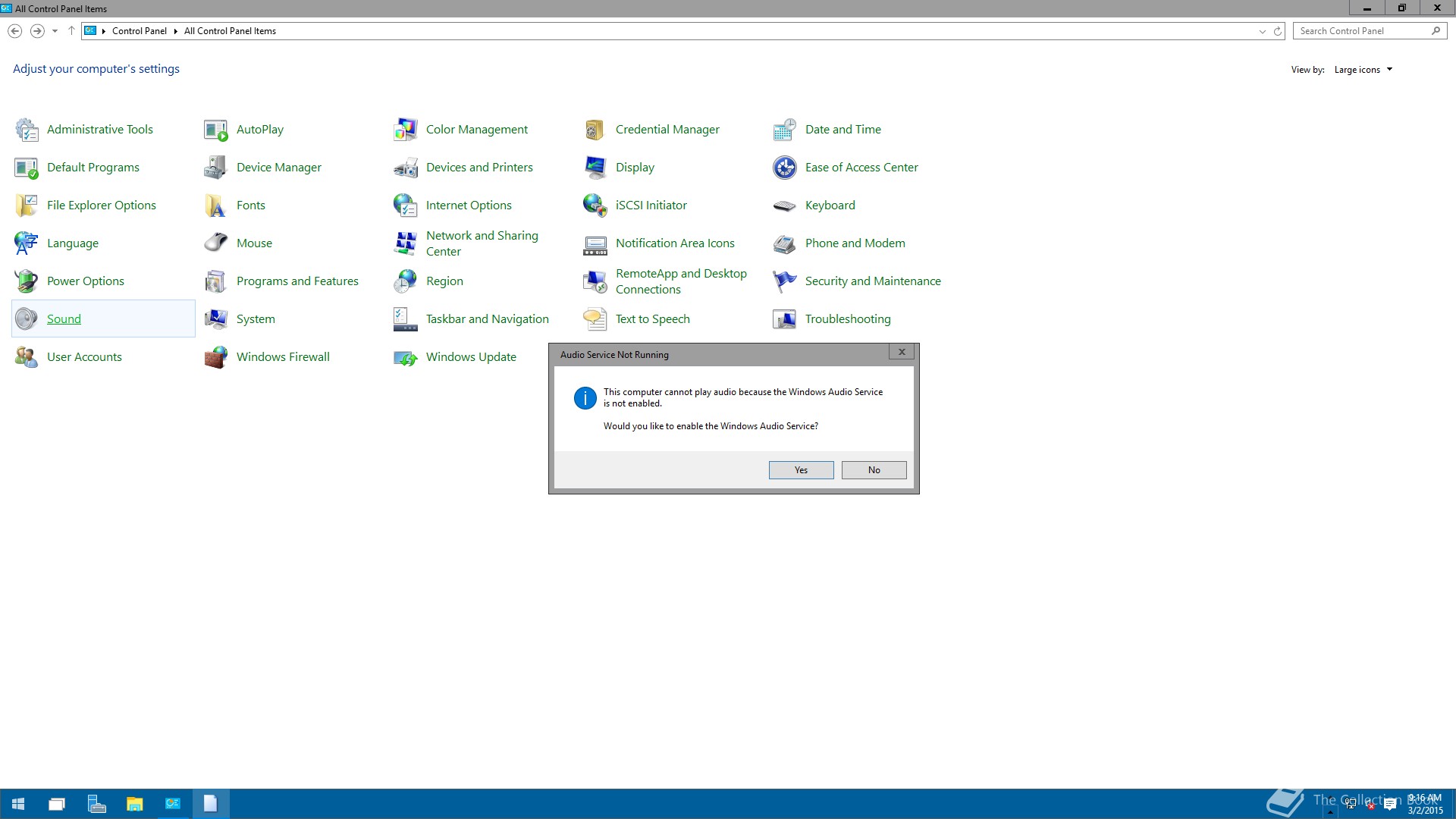Click the Sound link label
The height and width of the screenshot is (819, 1456).
click(64, 319)
